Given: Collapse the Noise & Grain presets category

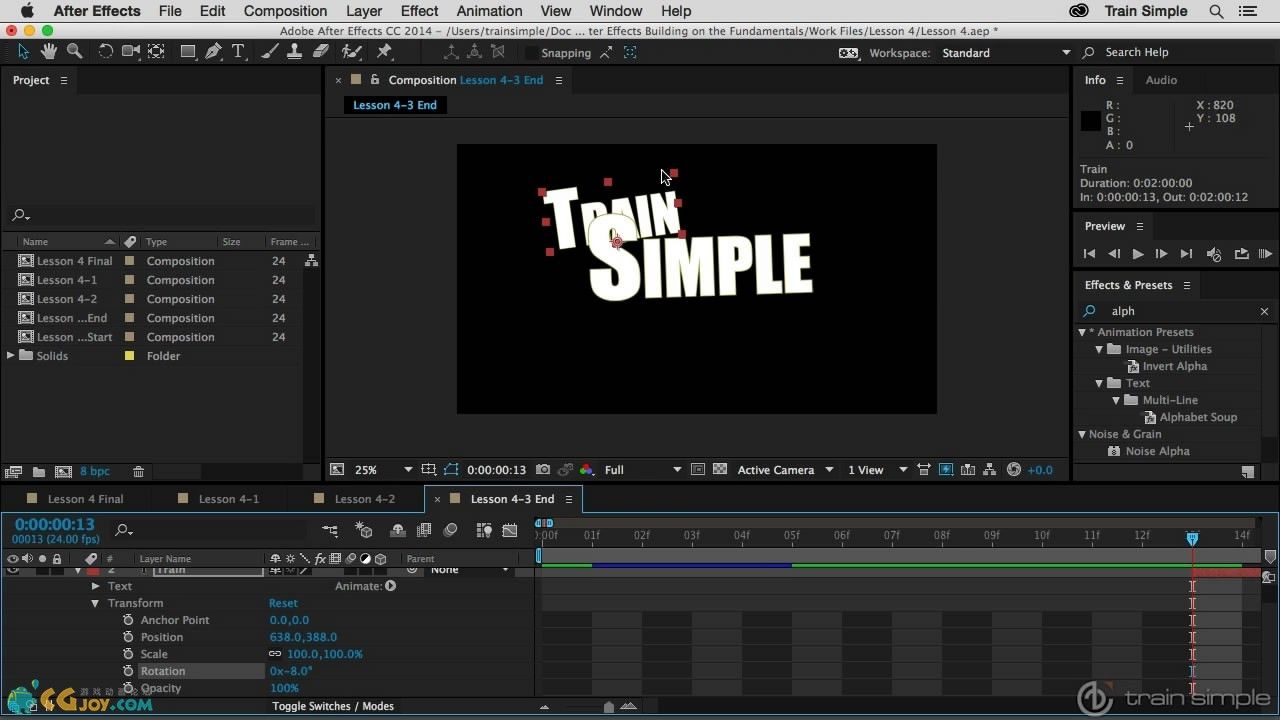Looking at the screenshot, I should [1082, 434].
